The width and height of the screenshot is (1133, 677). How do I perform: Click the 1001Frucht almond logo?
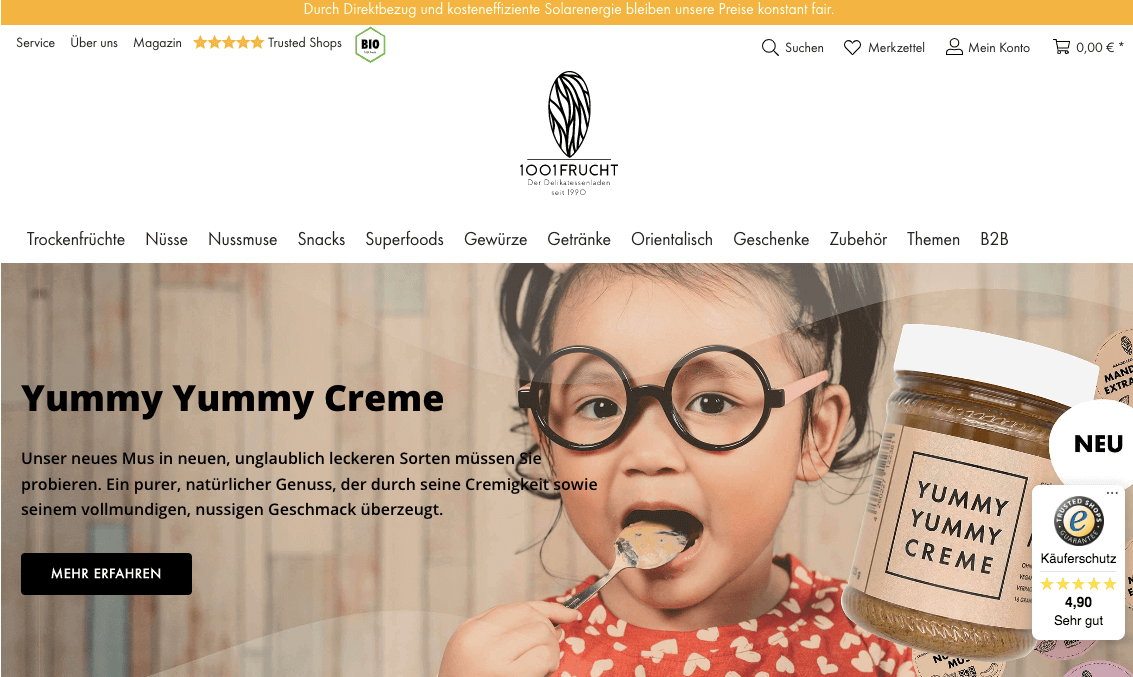569,134
